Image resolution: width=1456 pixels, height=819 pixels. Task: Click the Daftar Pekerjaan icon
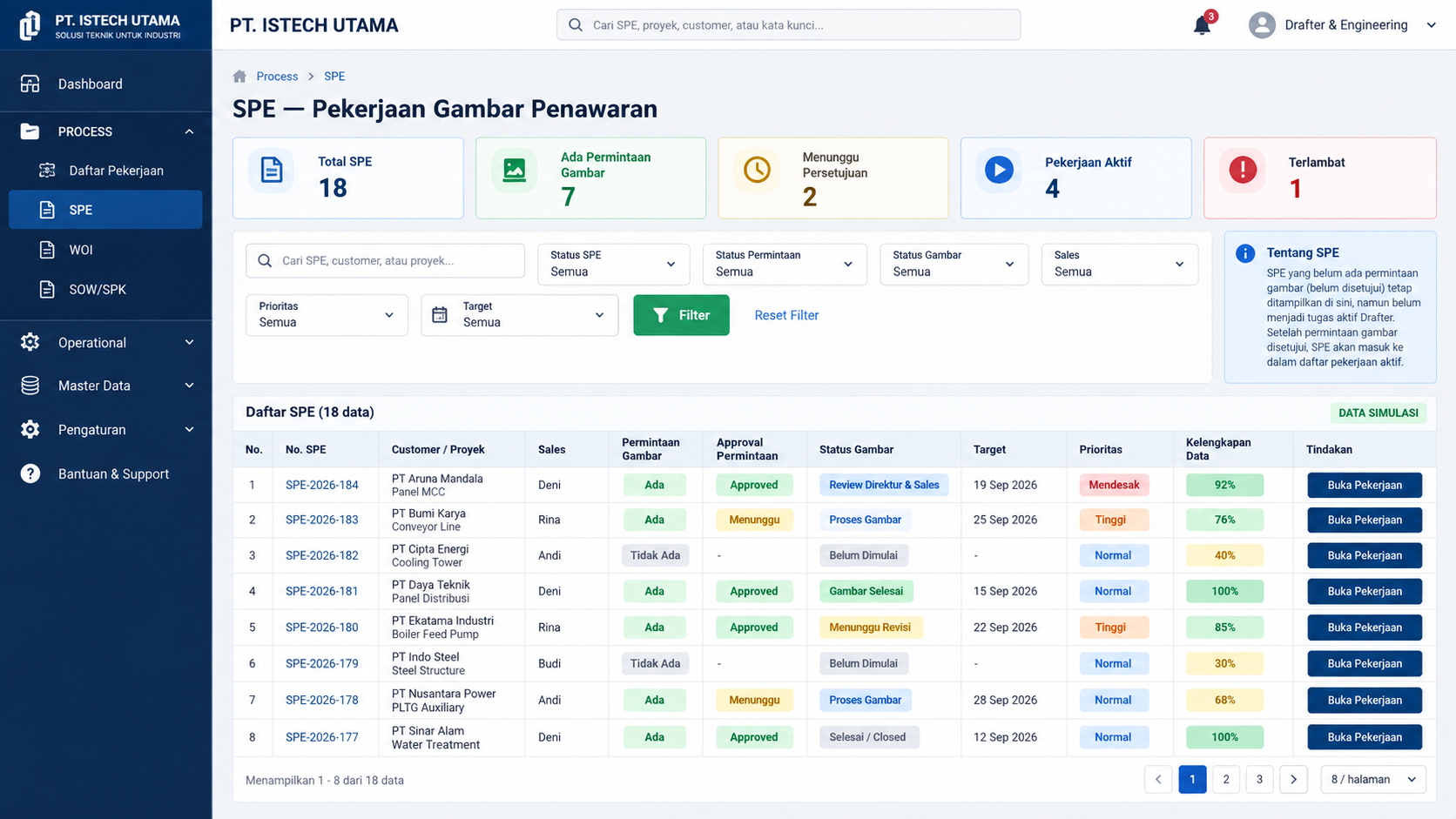click(x=47, y=171)
